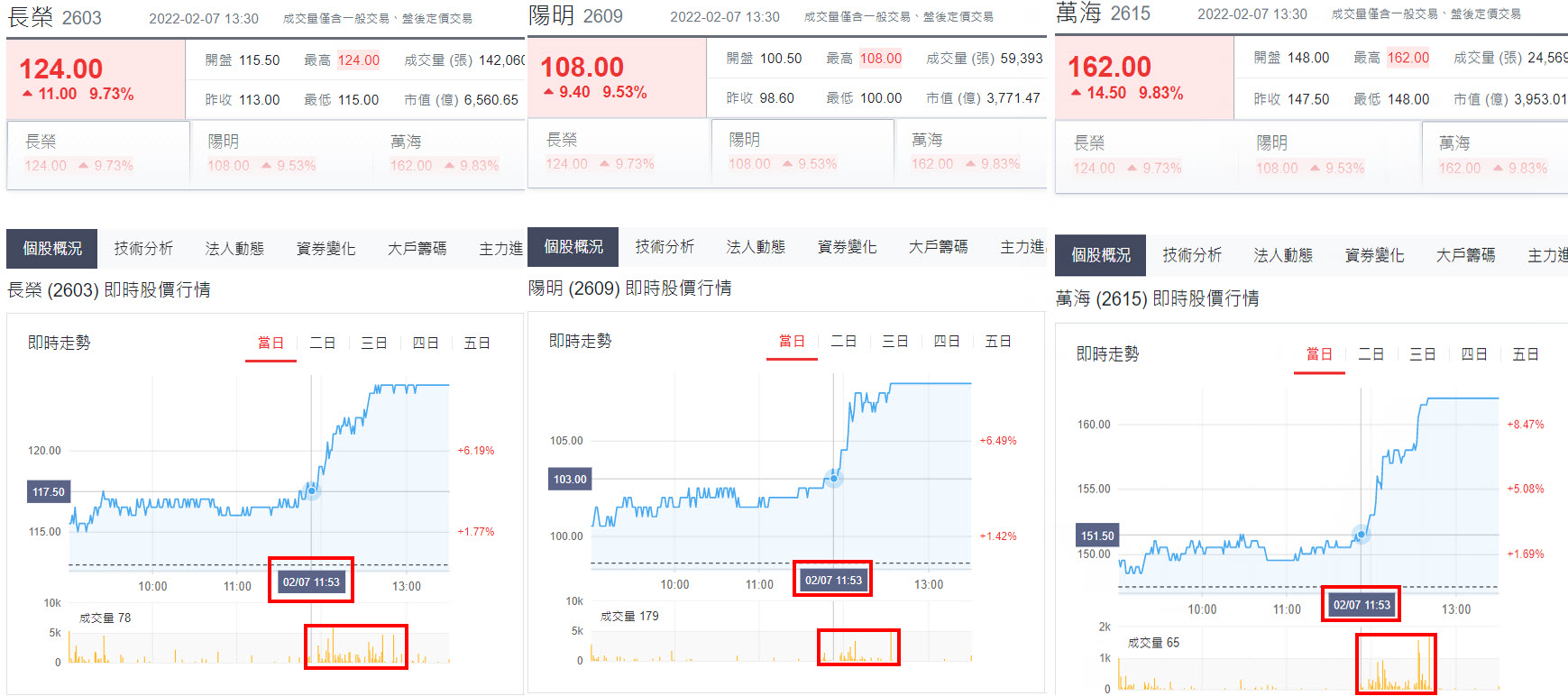
Task: Open 資券變化 tab in the 陽明 2609 panel
Action: pos(847,247)
